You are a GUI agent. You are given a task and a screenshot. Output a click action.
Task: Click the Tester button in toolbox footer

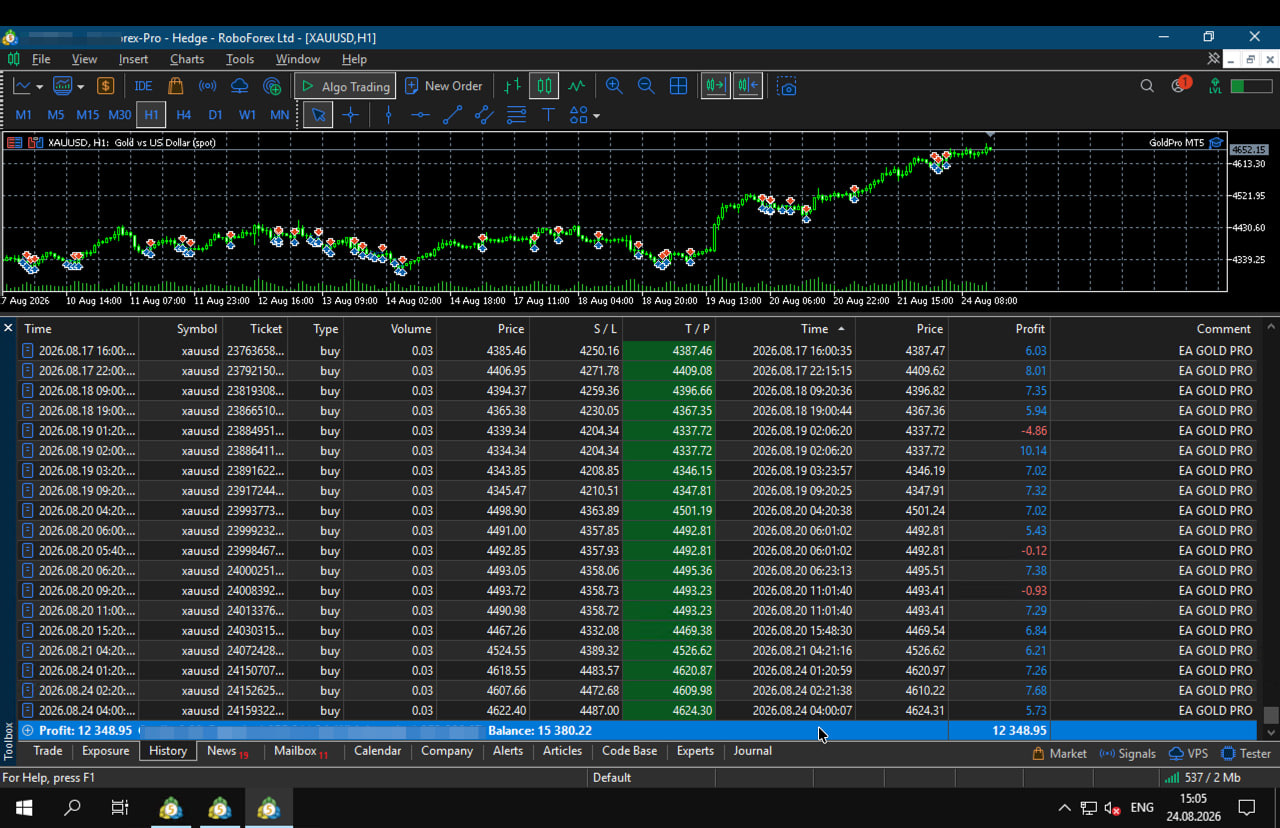pyautogui.click(x=1246, y=753)
